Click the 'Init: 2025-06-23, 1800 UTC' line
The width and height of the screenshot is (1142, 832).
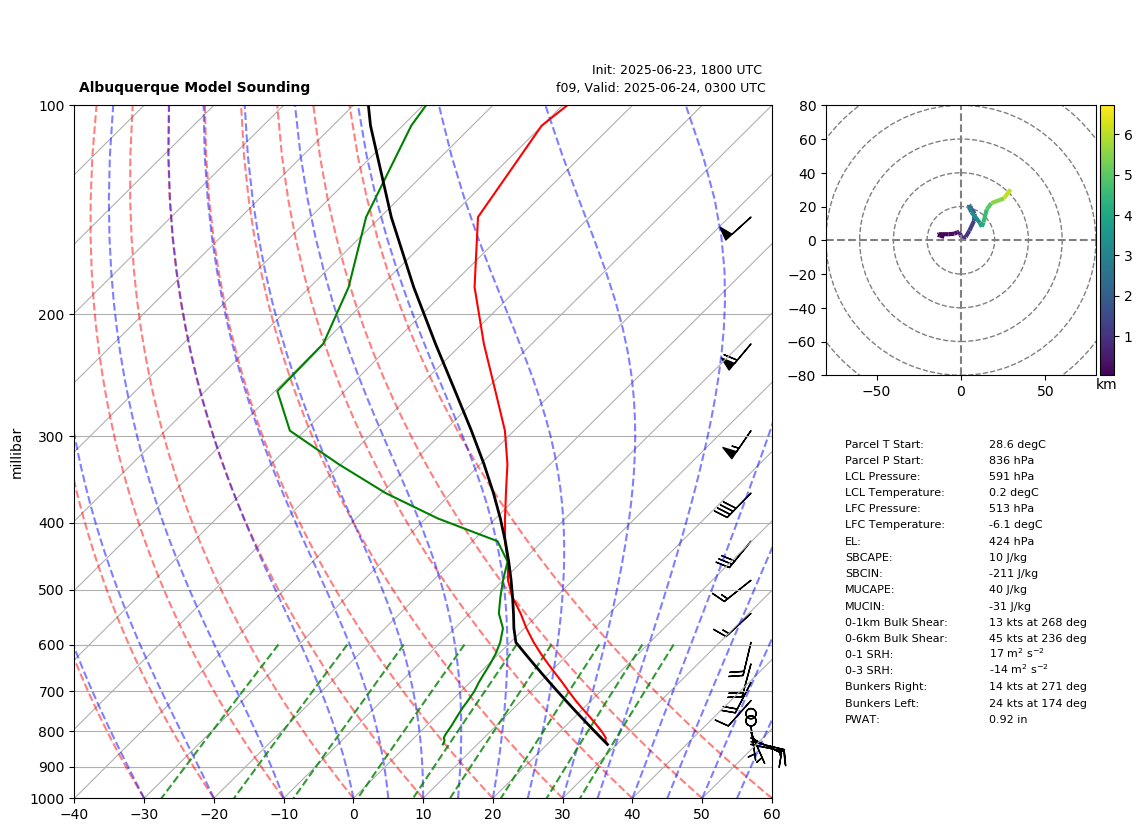click(677, 70)
